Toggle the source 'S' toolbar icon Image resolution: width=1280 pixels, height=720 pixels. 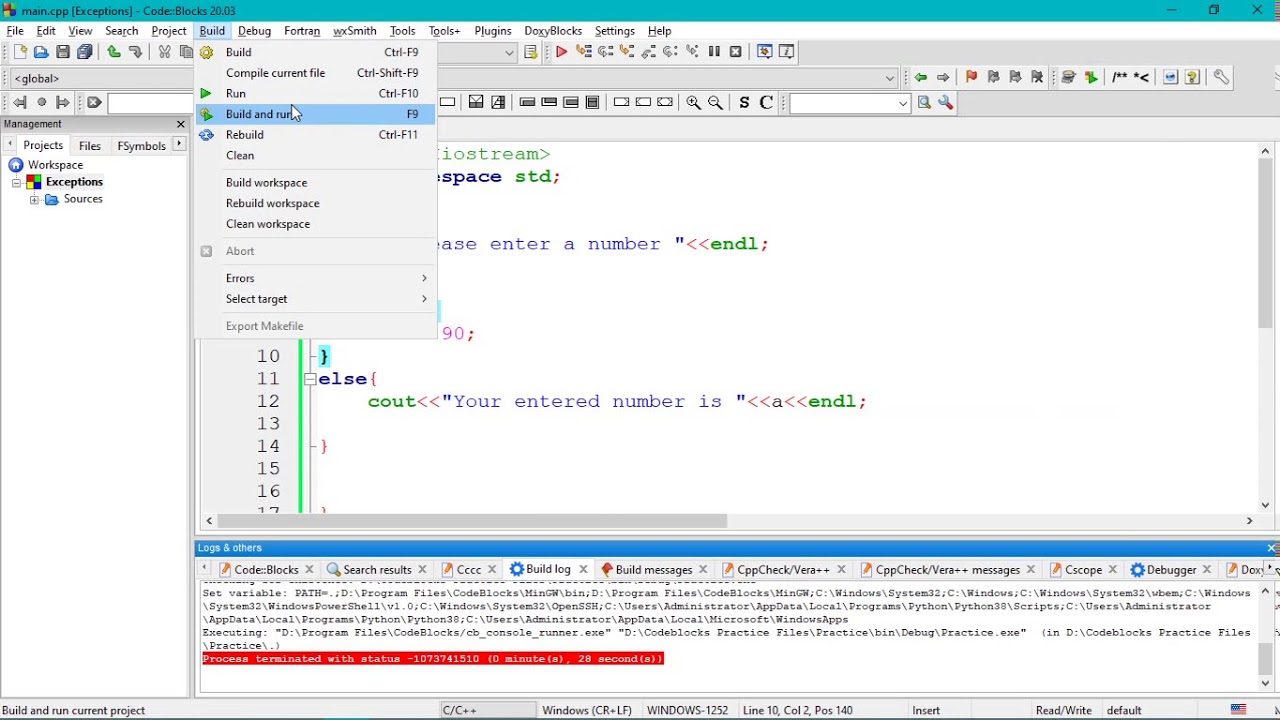(744, 102)
